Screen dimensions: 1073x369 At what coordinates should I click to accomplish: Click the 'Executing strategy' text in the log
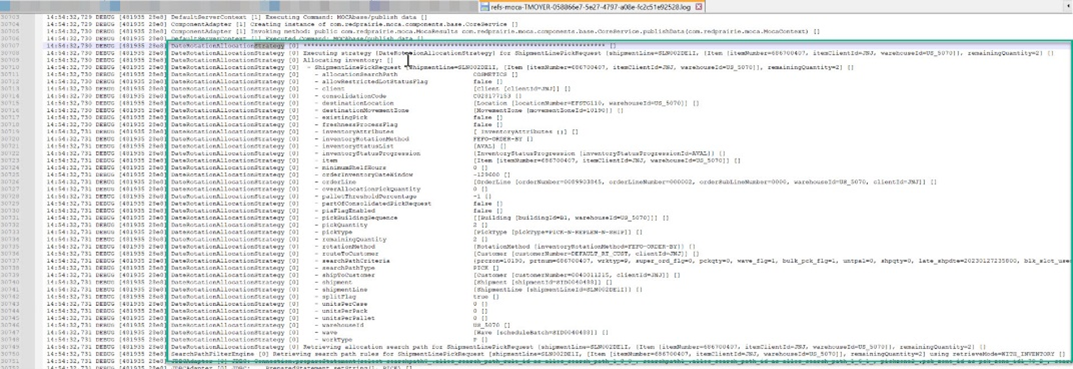338,53
